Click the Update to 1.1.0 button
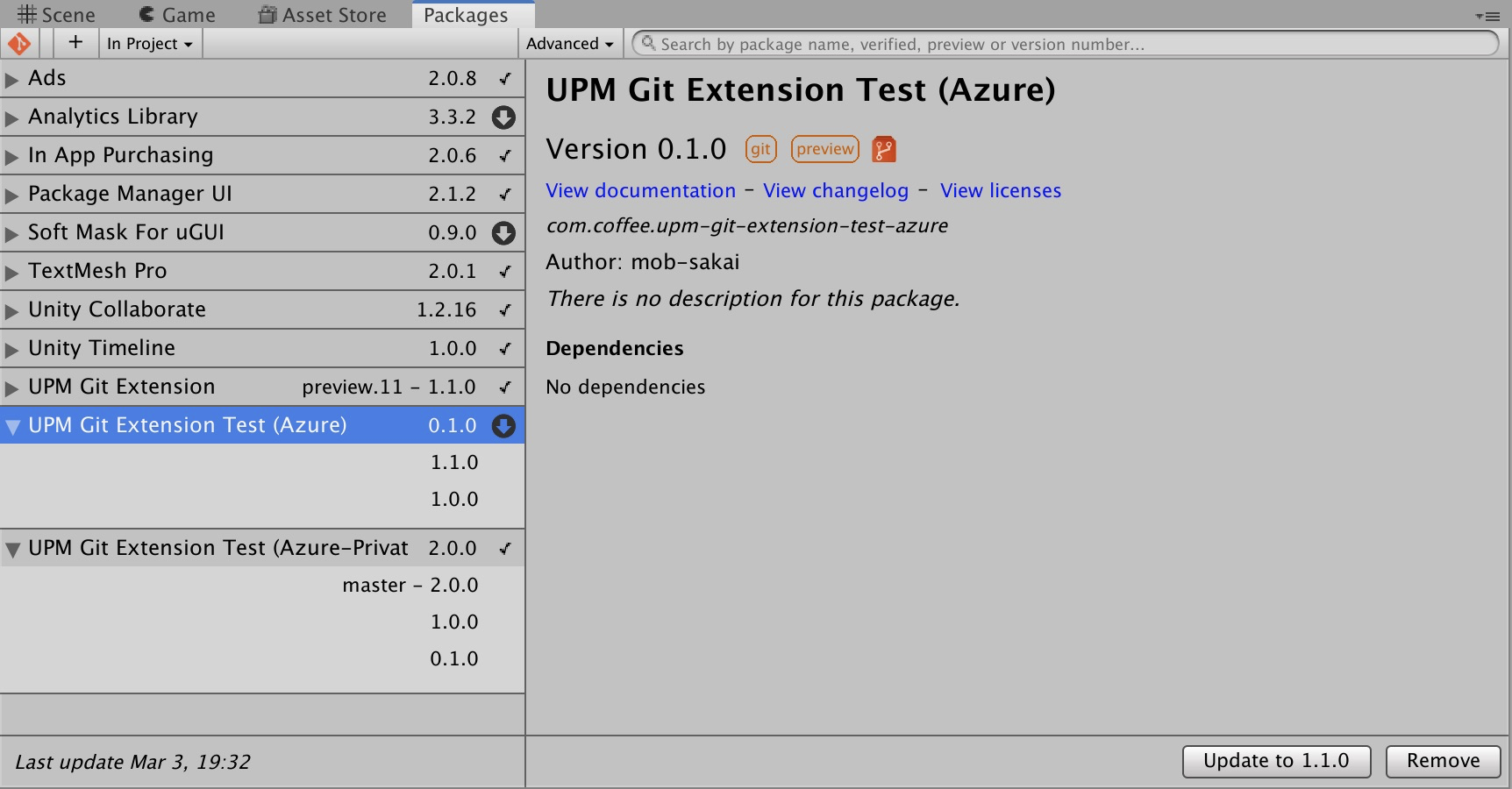Image resolution: width=1512 pixels, height=789 pixels. point(1276,761)
